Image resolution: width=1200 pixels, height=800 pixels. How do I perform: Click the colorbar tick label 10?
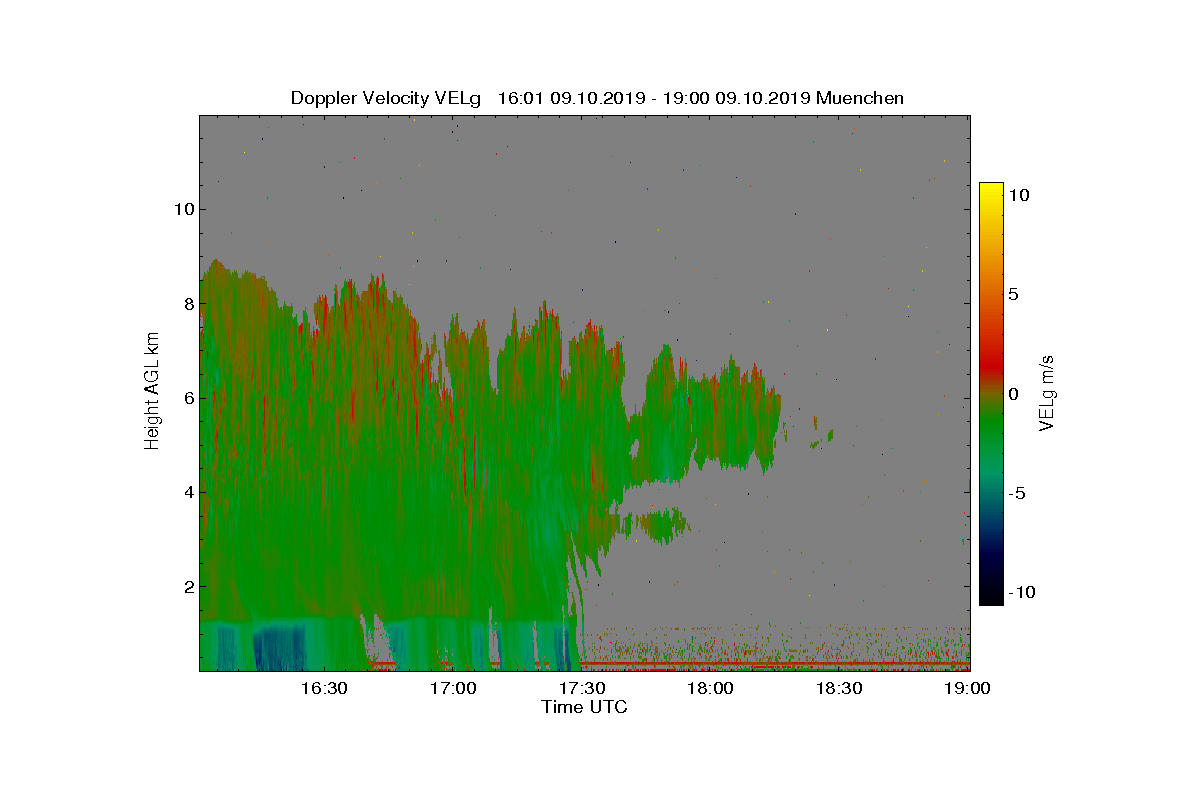point(1019,196)
